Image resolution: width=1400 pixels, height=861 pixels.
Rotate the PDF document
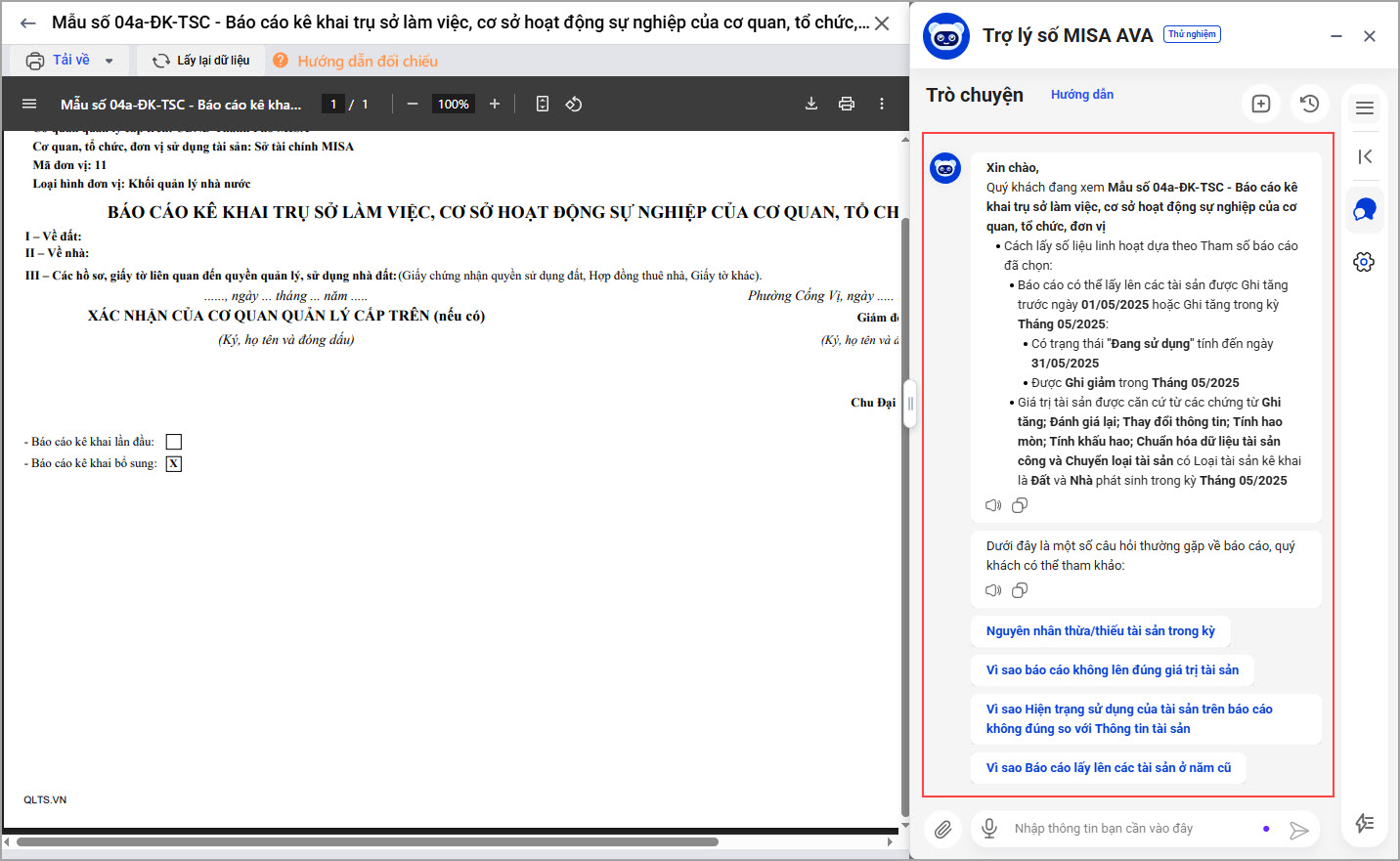574,104
